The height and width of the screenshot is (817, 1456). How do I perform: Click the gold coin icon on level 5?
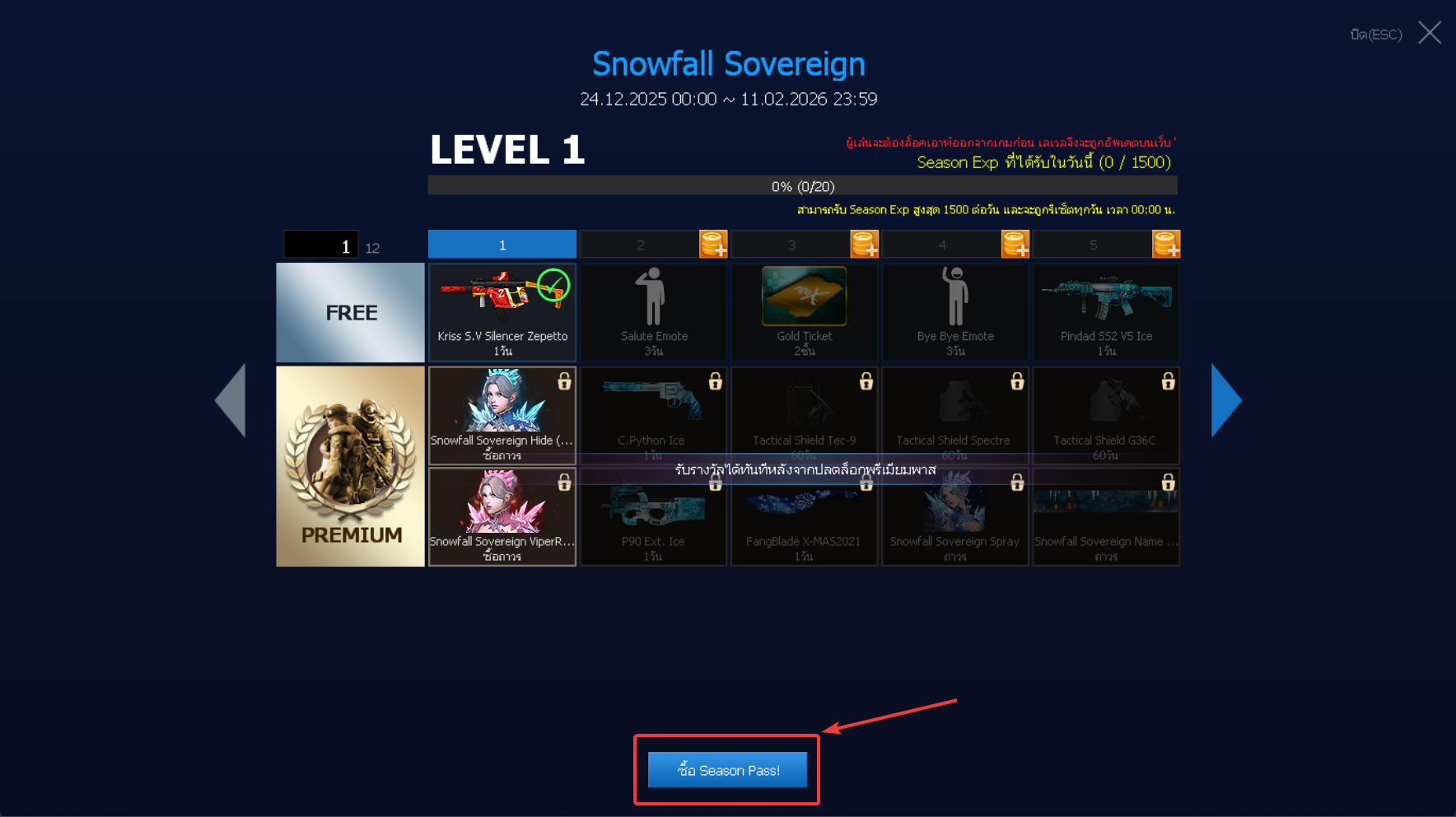[1166, 244]
